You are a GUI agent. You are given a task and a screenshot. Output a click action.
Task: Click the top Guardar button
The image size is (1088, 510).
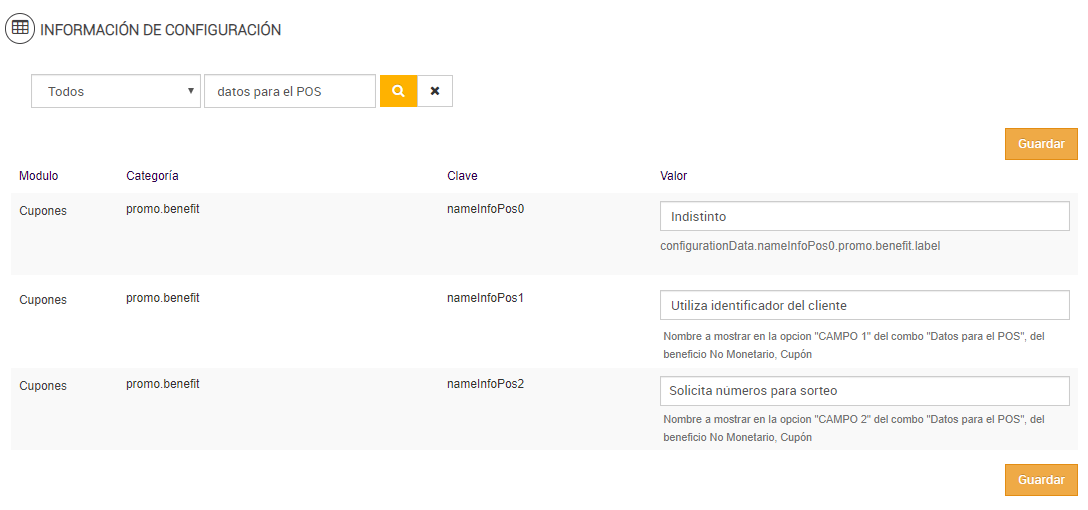(x=1041, y=144)
